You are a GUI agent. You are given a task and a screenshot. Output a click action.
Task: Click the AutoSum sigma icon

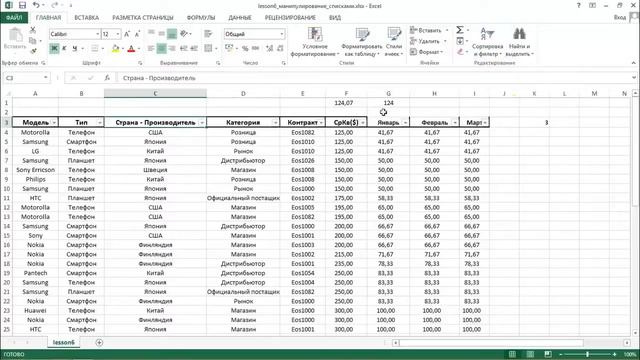[x=460, y=30]
